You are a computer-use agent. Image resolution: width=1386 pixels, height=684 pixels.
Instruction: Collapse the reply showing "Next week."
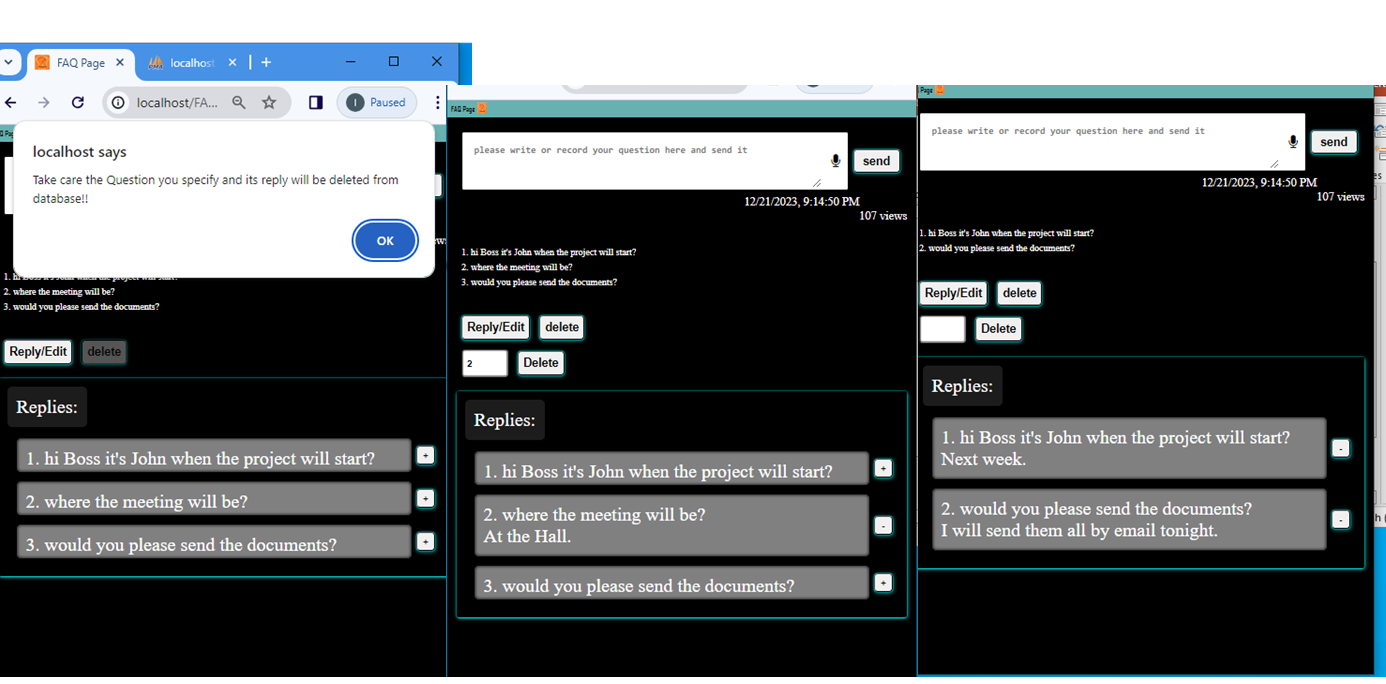click(x=1341, y=448)
